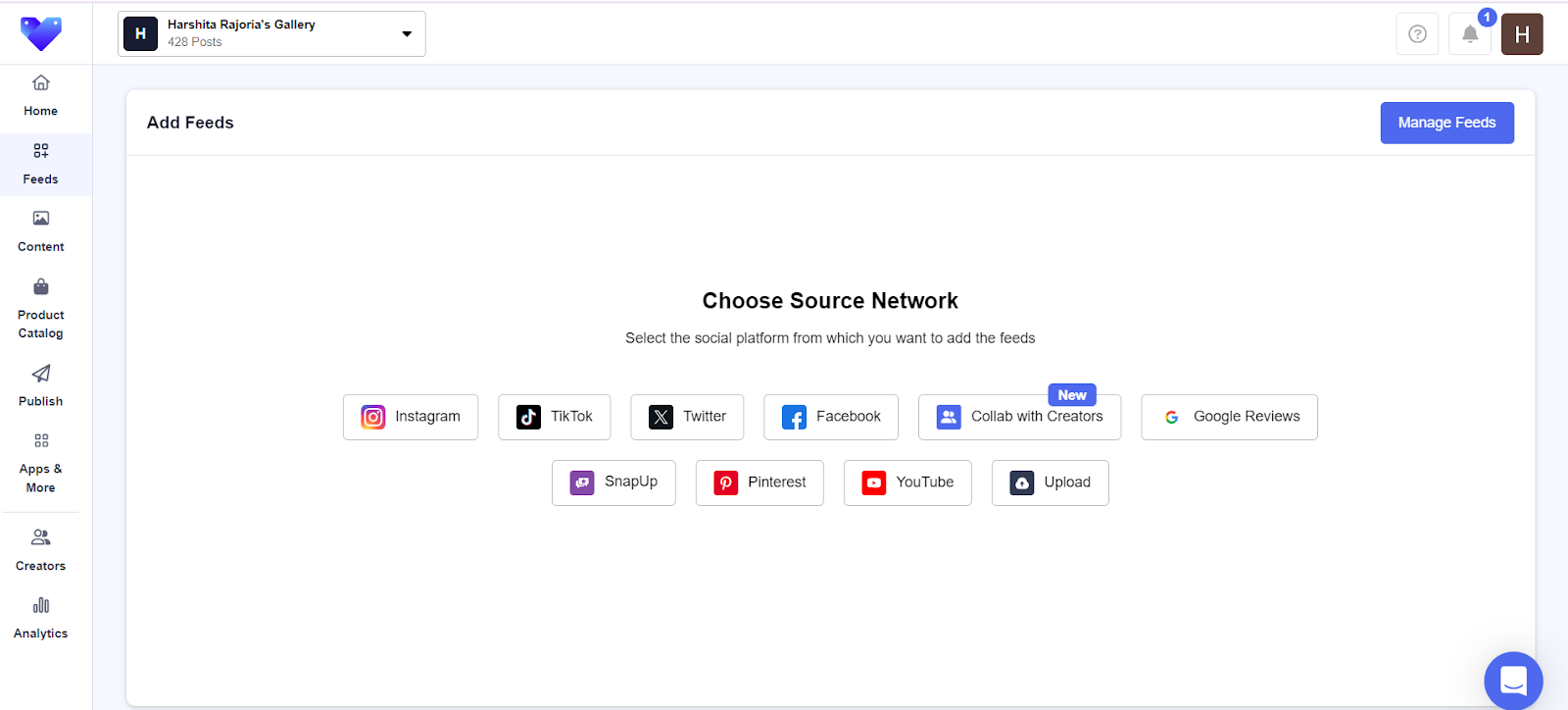Select Facebook as feed source
Viewport: 1568px width, 710px height.
tap(831, 417)
